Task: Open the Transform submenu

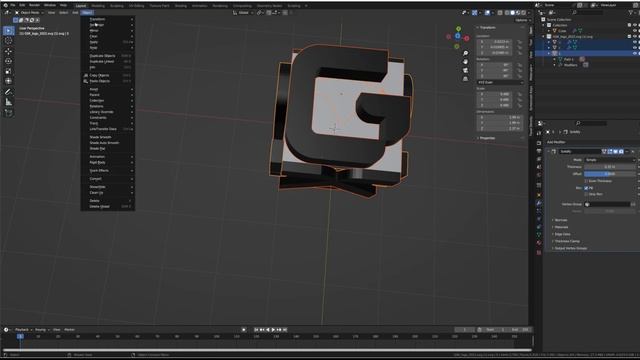Action: point(108,19)
